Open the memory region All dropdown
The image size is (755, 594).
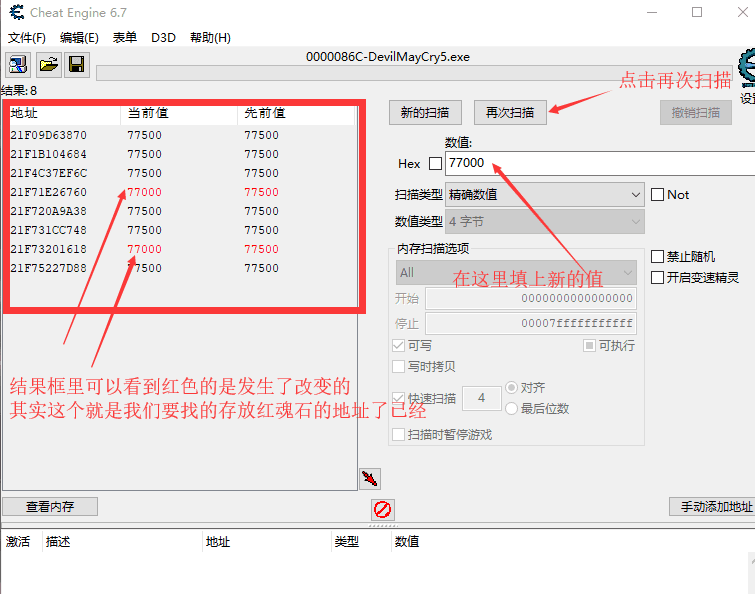(516, 272)
